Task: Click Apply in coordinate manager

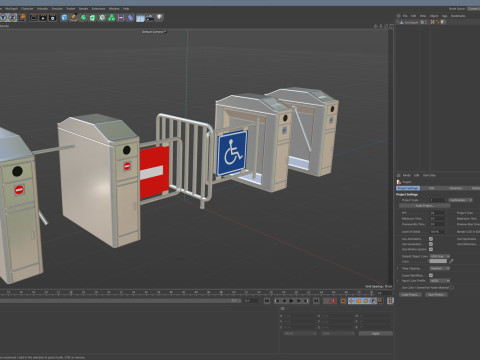Action: 376,333
